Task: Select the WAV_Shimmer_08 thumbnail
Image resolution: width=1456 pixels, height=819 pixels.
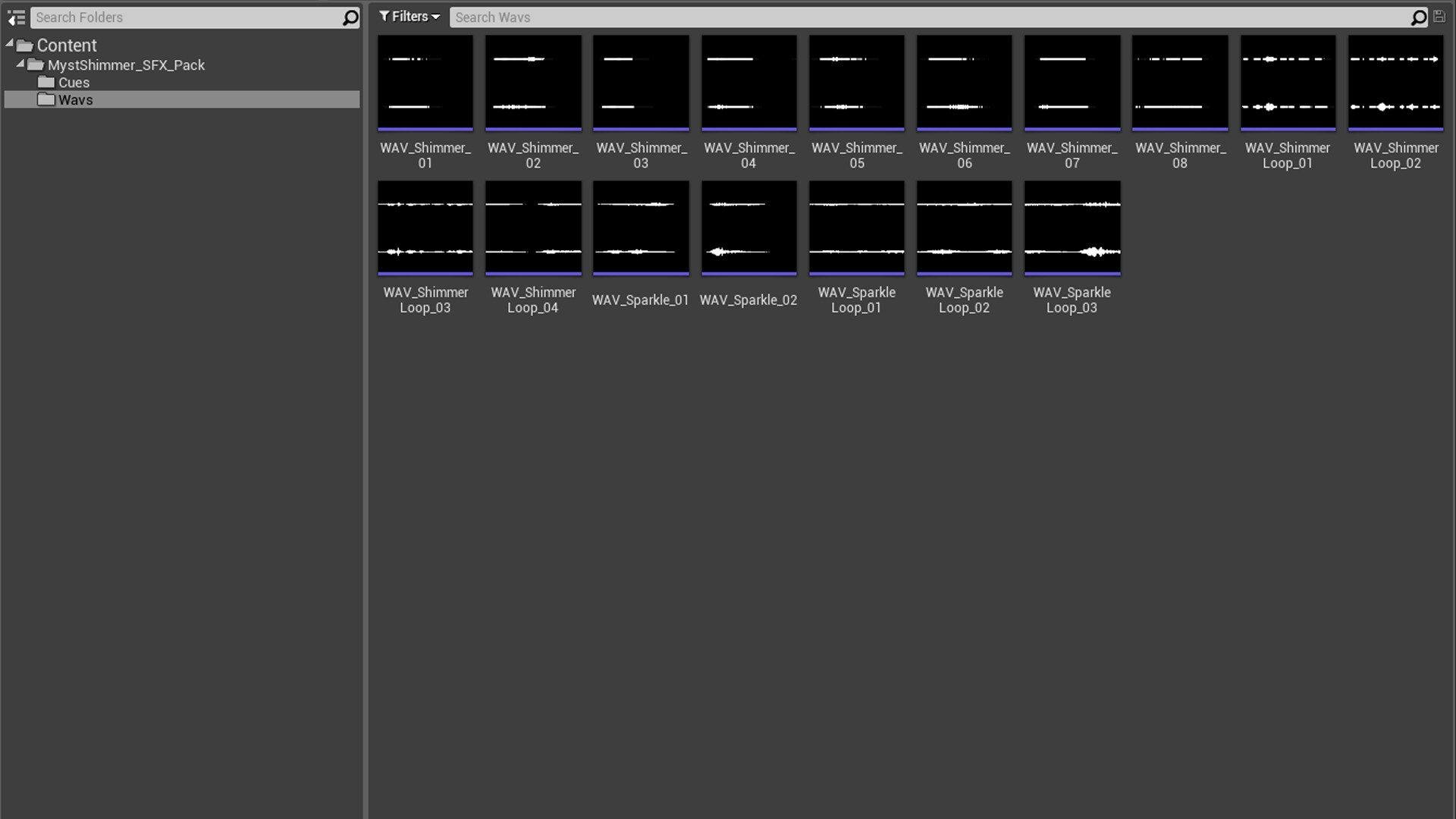Action: point(1179,83)
